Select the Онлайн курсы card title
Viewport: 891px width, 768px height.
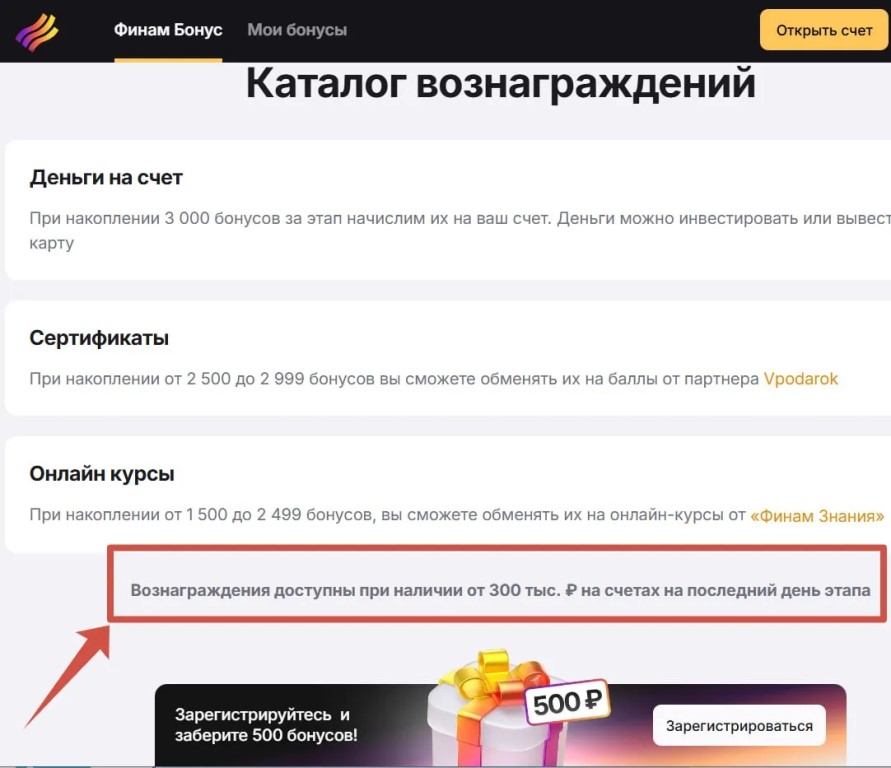tap(102, 474)
